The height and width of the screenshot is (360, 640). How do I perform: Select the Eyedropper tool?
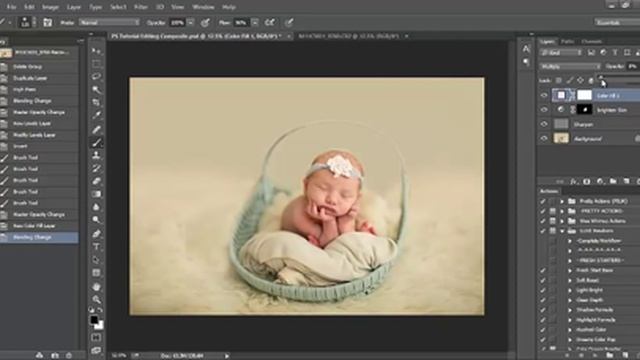click(96, 115)
